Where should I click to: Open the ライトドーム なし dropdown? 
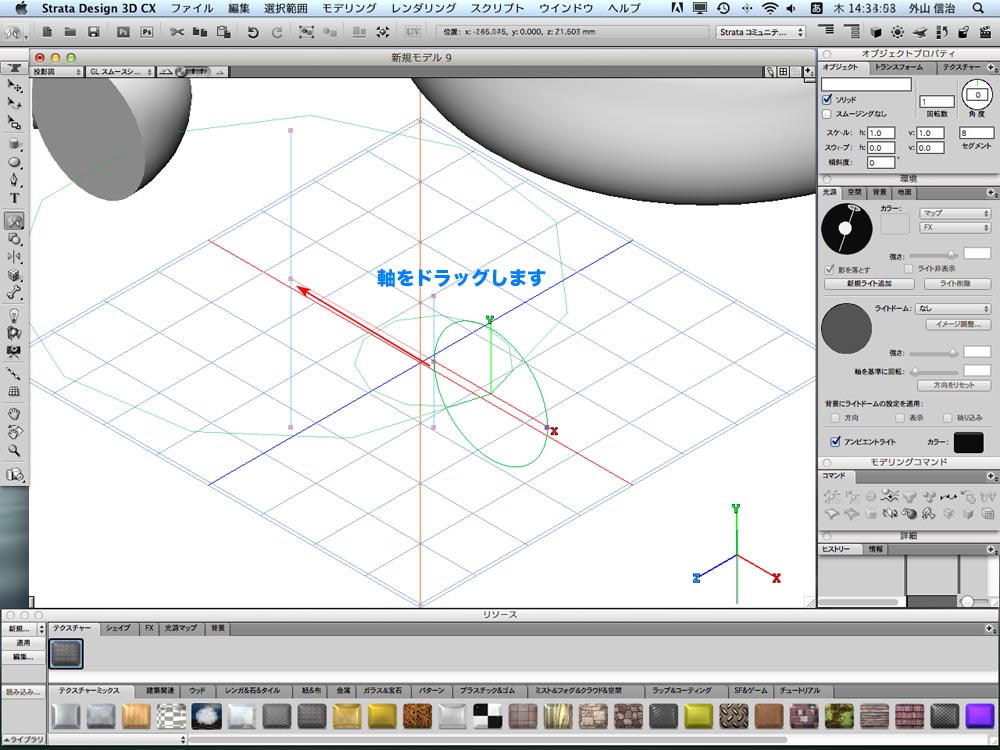pos(953,309)
